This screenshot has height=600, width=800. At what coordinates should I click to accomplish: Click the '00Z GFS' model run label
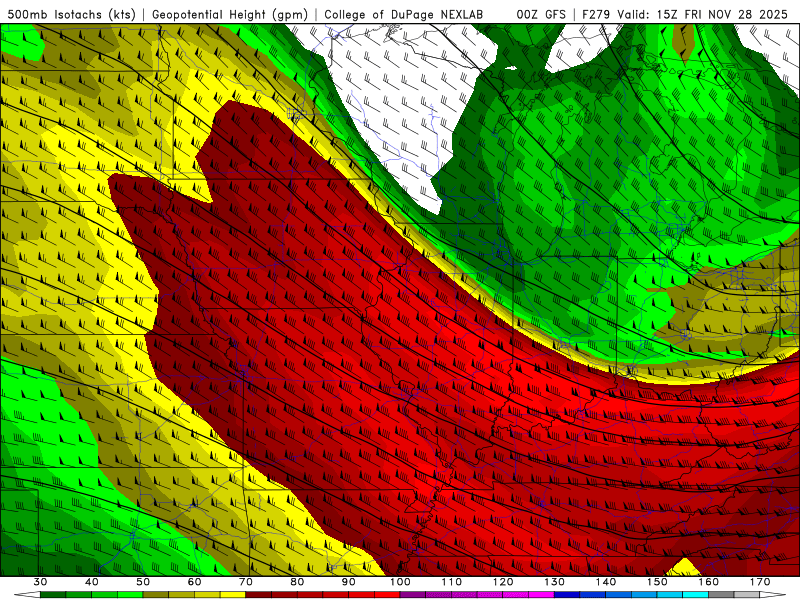point(541,15)
